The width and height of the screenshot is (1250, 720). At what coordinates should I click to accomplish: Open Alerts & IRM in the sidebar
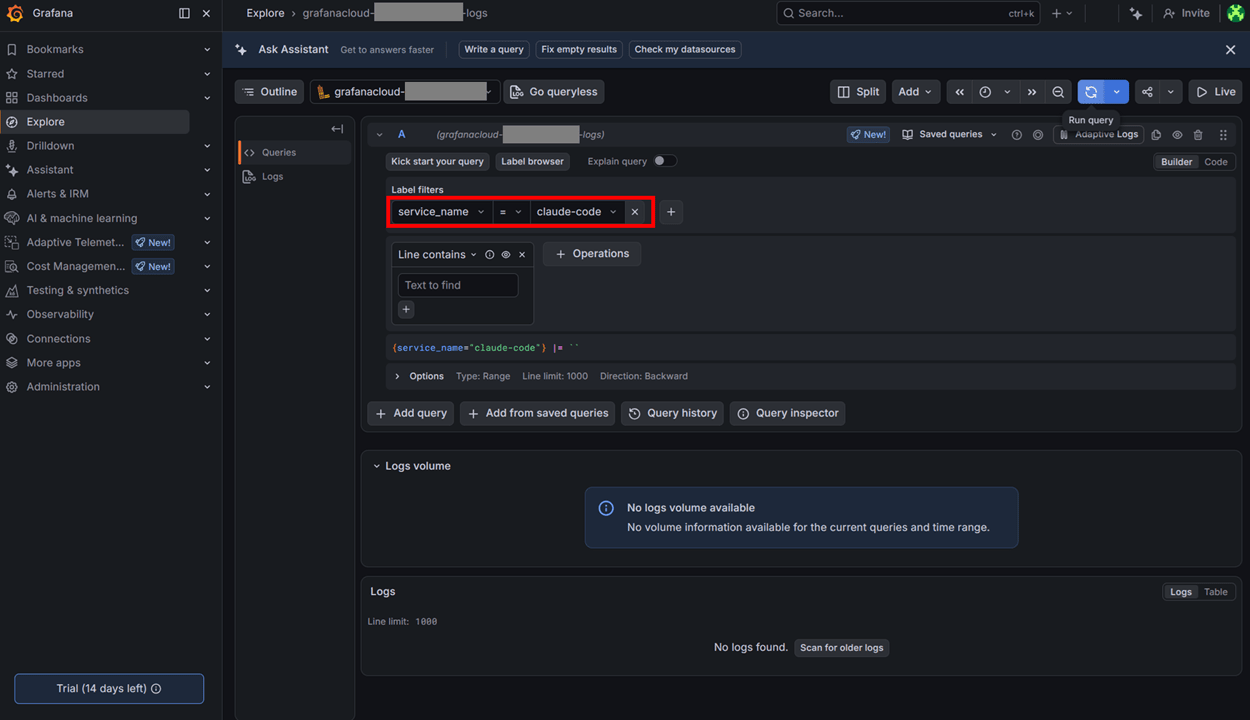tap(58, 194)
